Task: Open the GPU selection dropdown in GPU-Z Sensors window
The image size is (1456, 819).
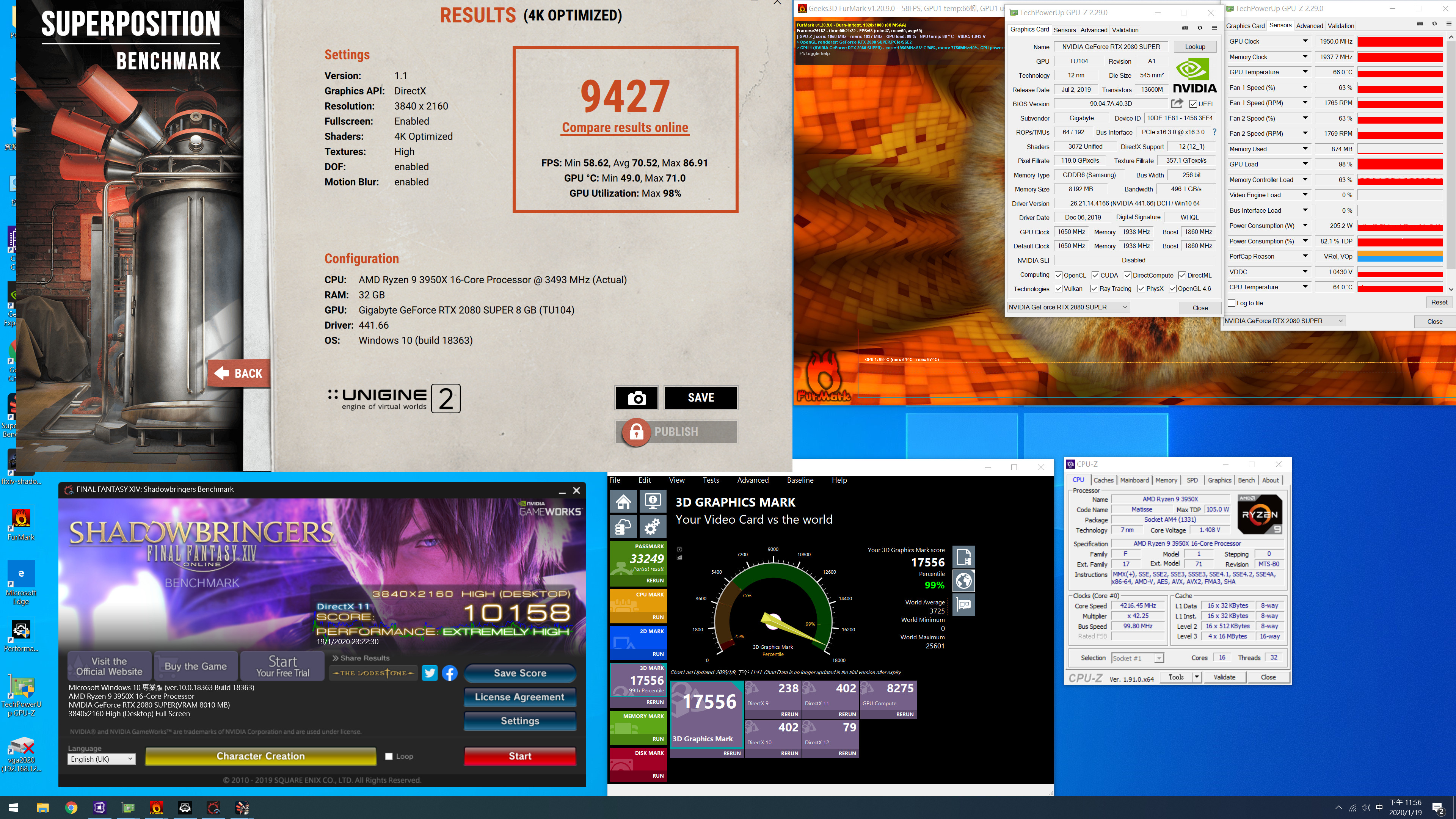Action: coord(1284,320)
